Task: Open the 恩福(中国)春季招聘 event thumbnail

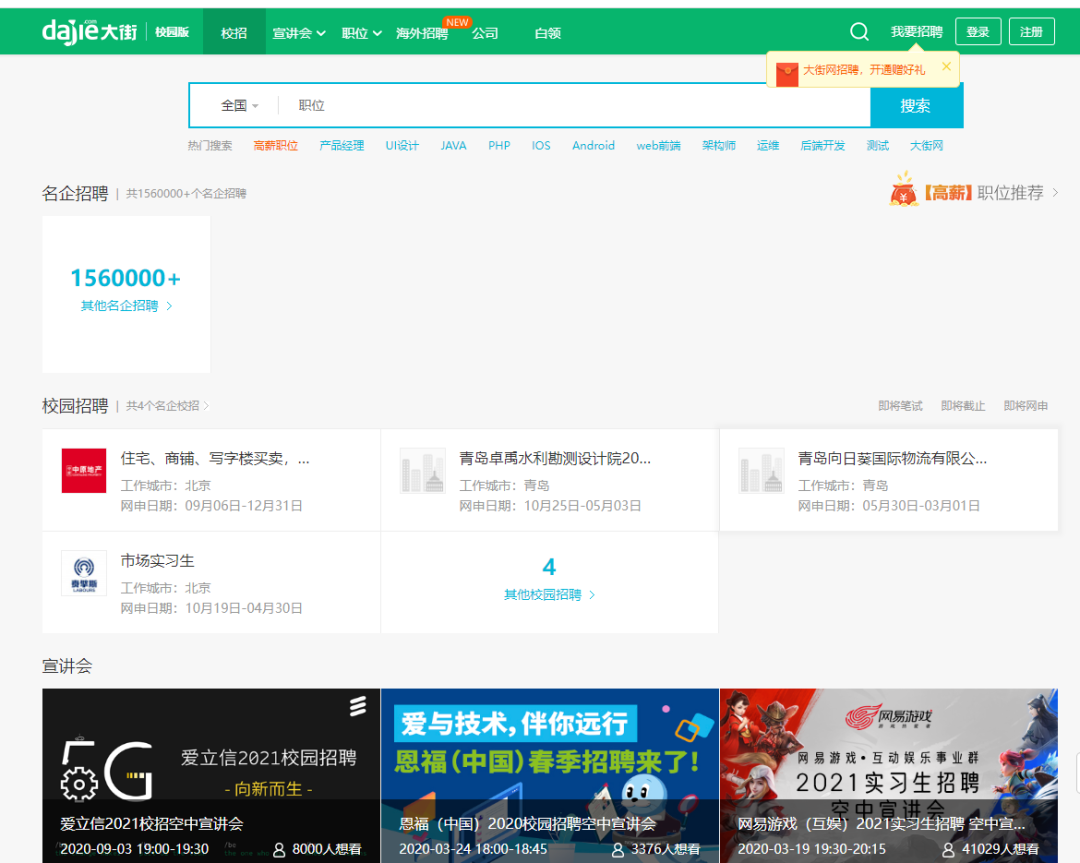Action: [550, 776]
